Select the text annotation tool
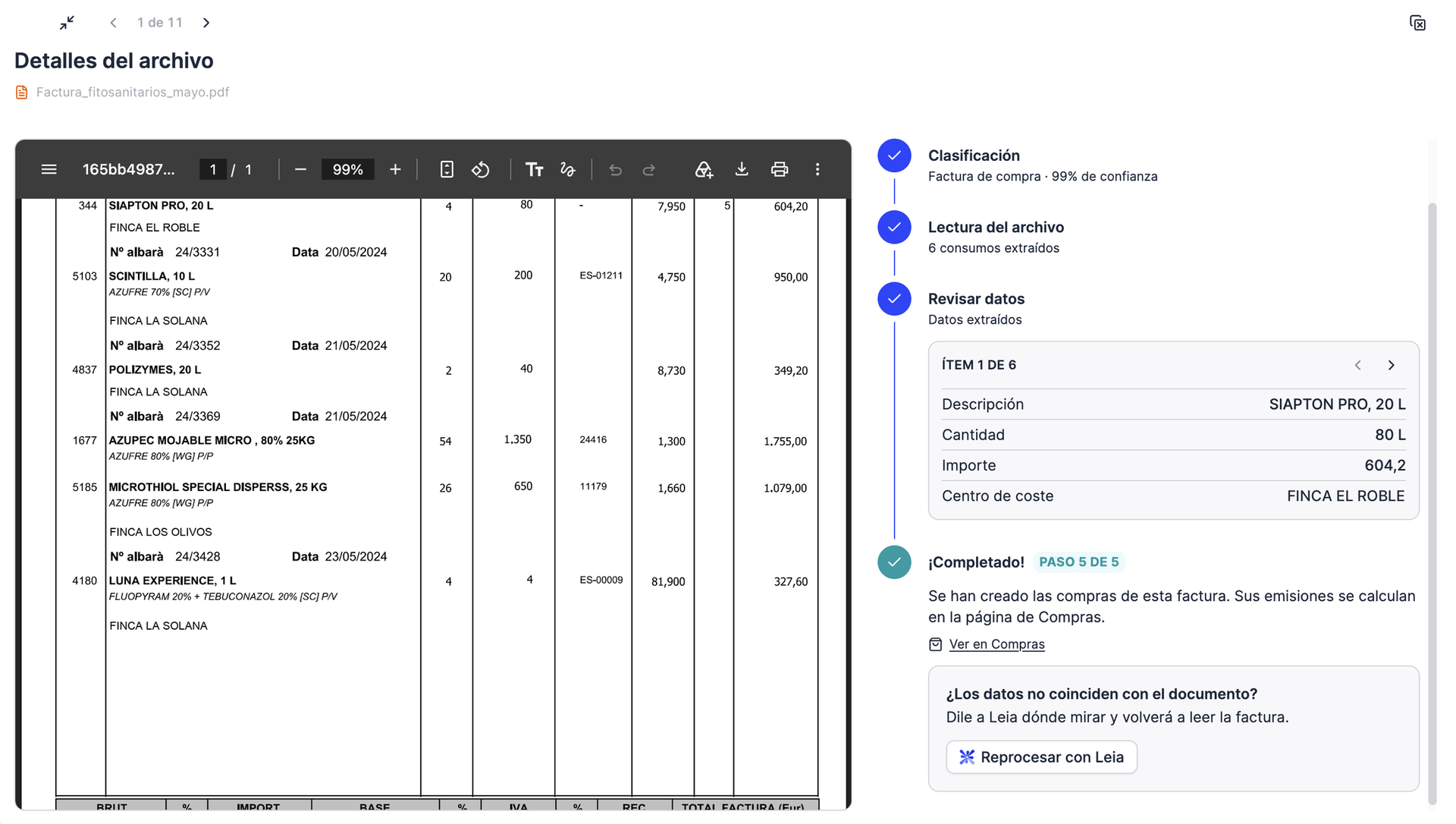 (x=535, y=169)
